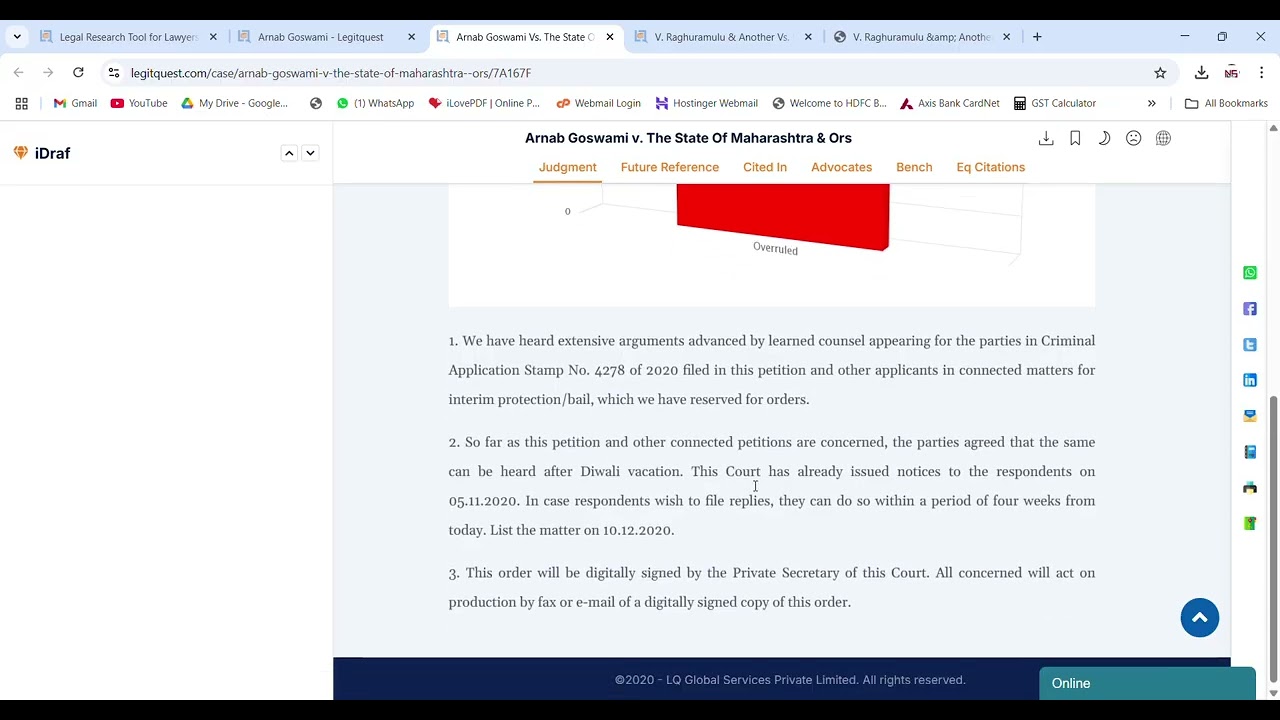Viewport: 1280px width, 720px height.
Task: Go forward to the next page
Action: (x=48, y=73)
